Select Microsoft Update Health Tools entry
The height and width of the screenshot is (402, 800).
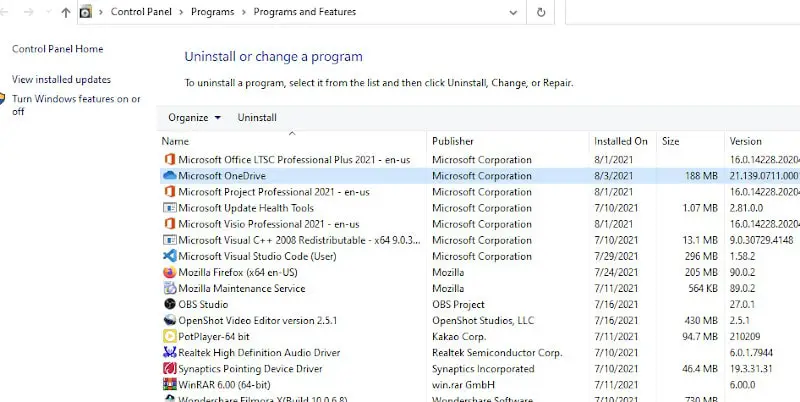point(246,208)
